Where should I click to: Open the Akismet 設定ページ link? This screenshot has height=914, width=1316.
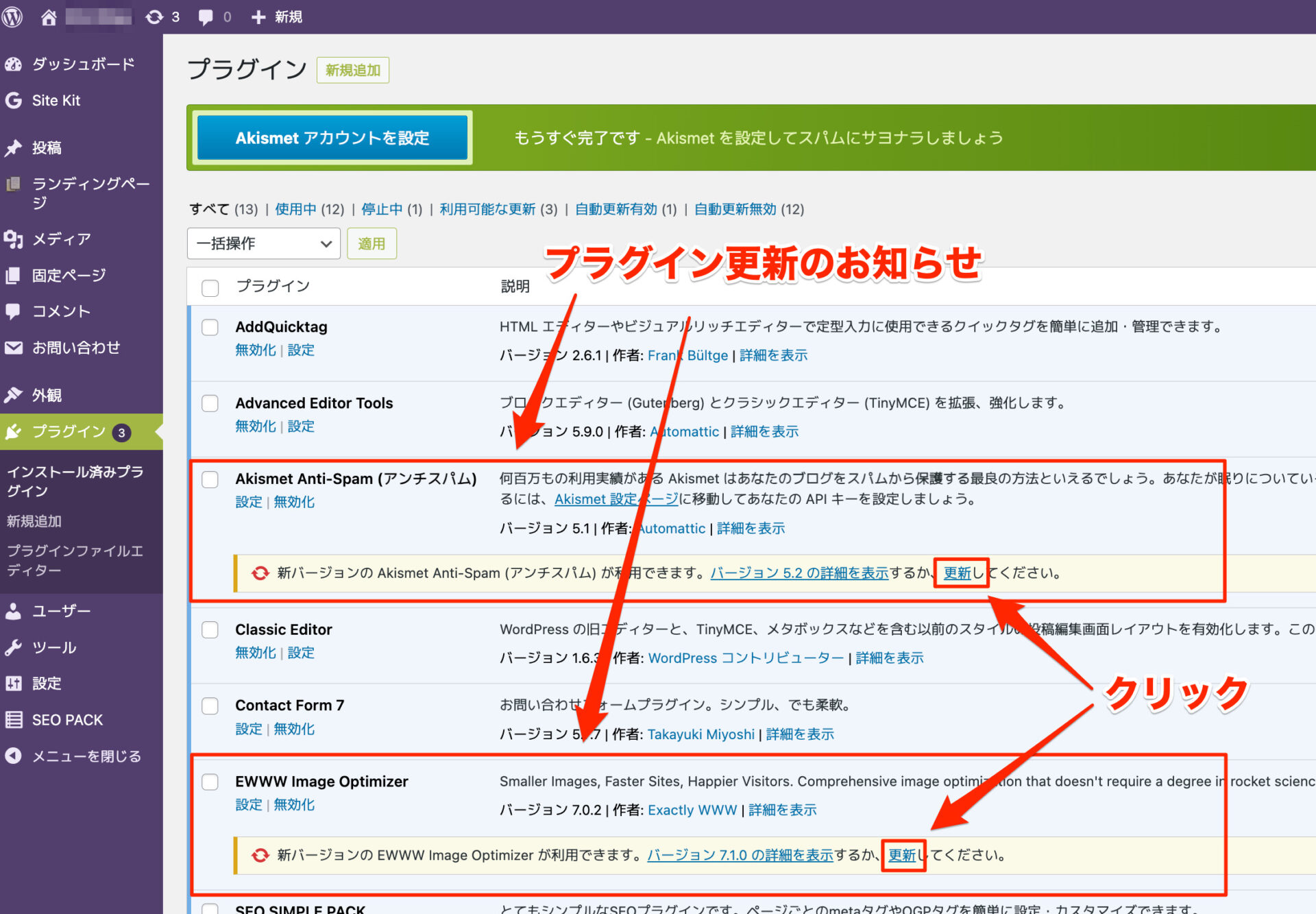616,499
